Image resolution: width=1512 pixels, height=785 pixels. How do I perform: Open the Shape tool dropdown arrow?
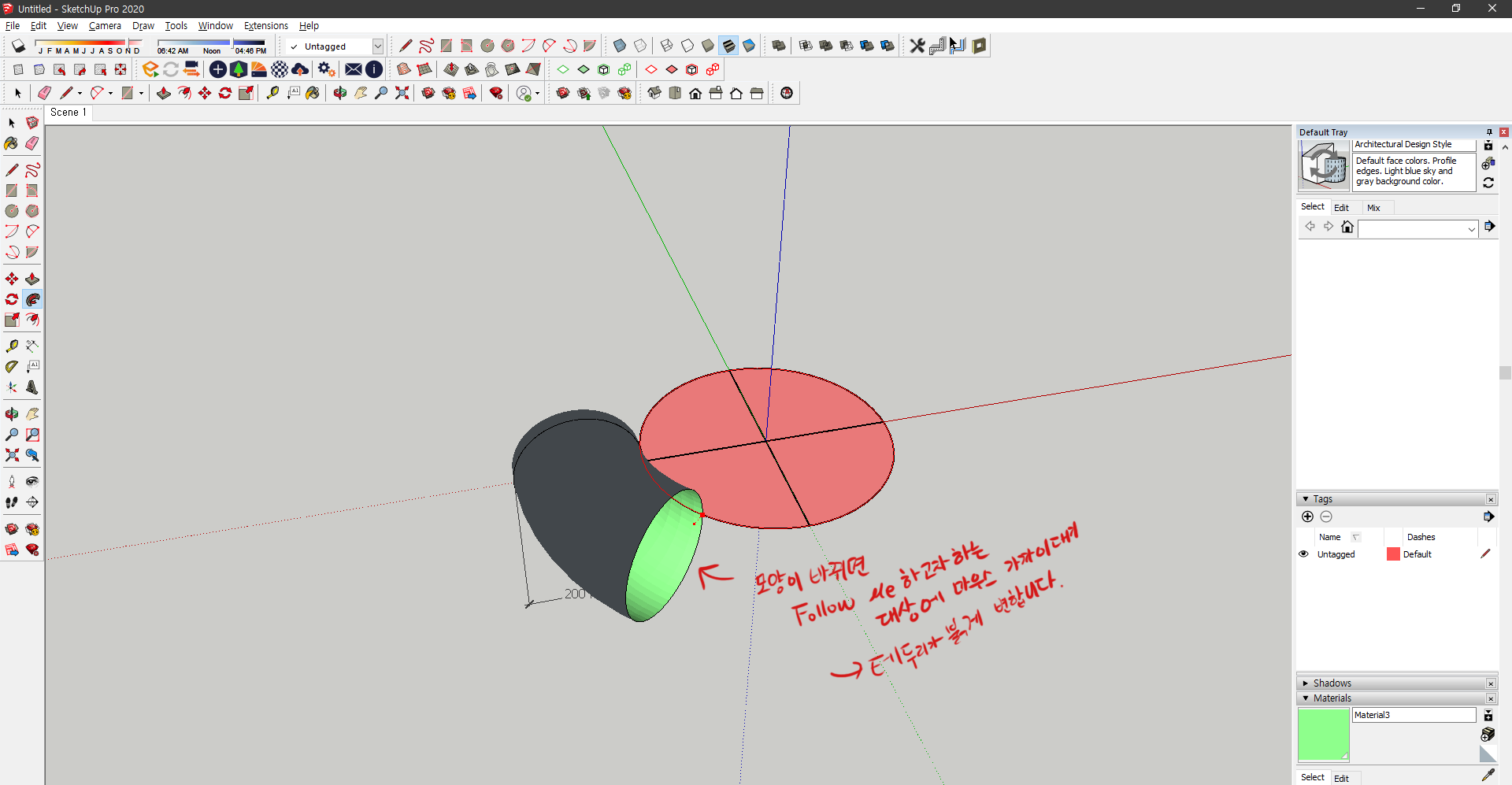click(141, 93)
